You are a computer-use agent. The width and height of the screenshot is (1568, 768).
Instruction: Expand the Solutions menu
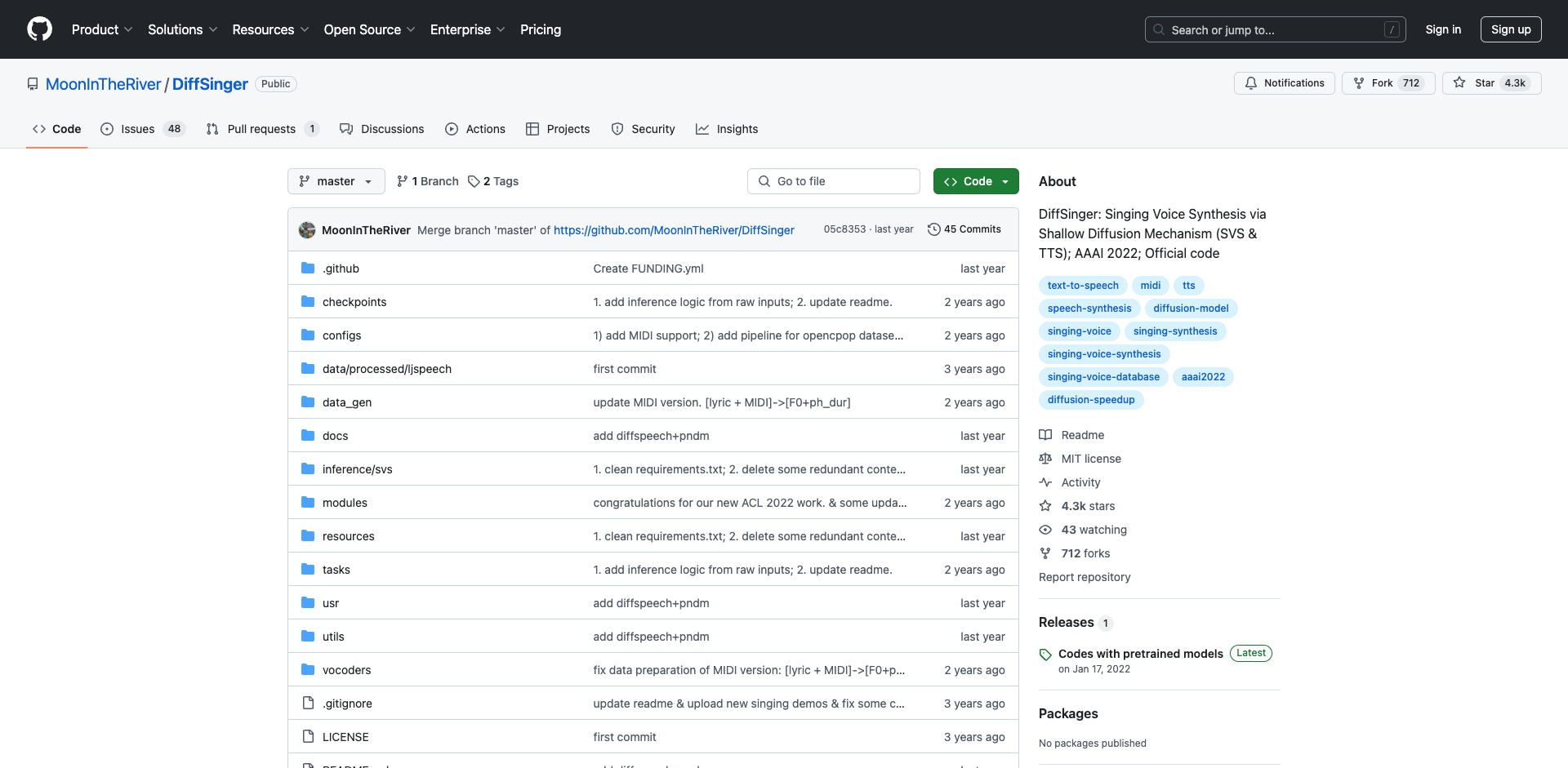183,29
